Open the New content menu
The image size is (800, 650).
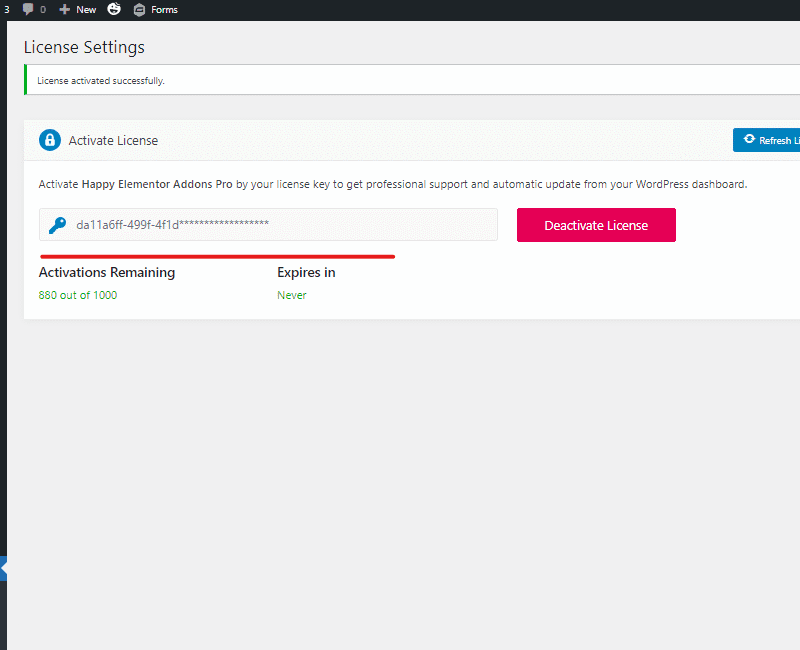[78, 9]
